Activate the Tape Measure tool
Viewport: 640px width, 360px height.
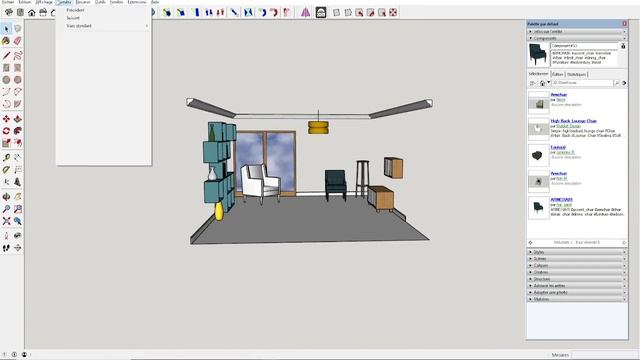(6, 158)
